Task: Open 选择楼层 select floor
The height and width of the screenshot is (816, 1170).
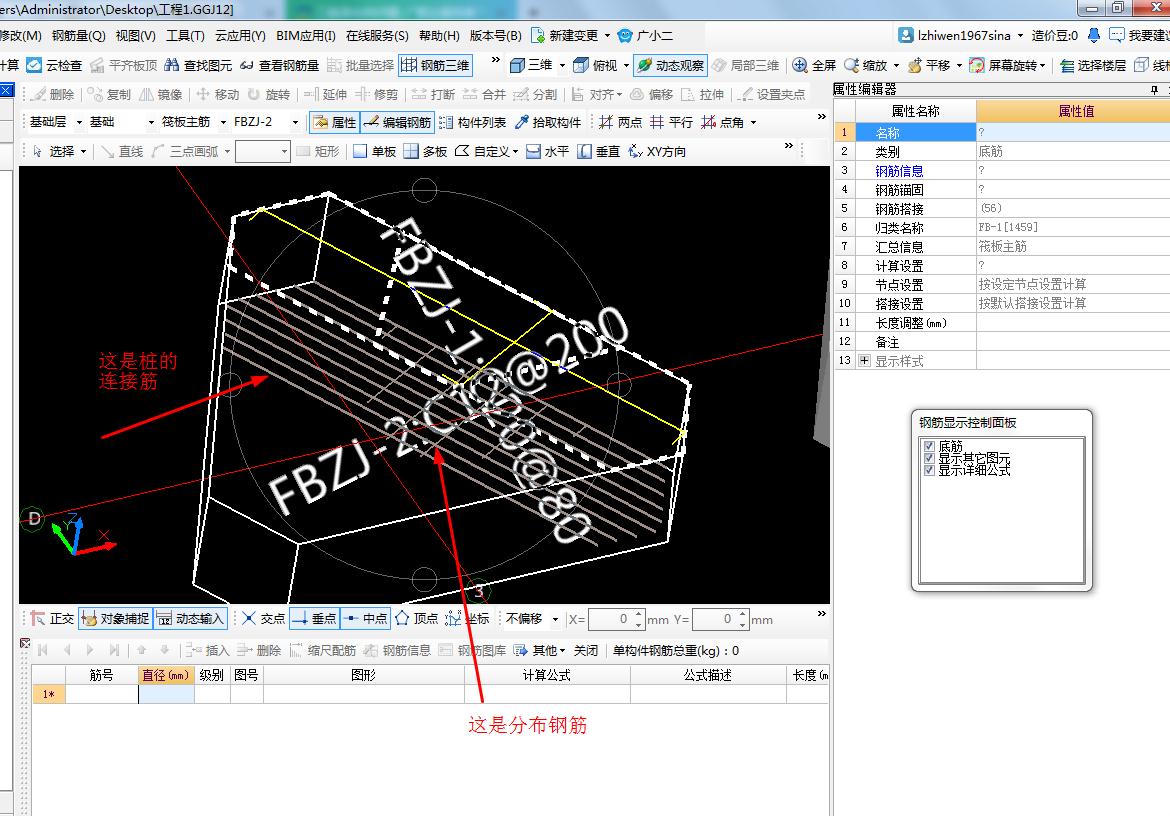Action: (x=1093, y=65)
